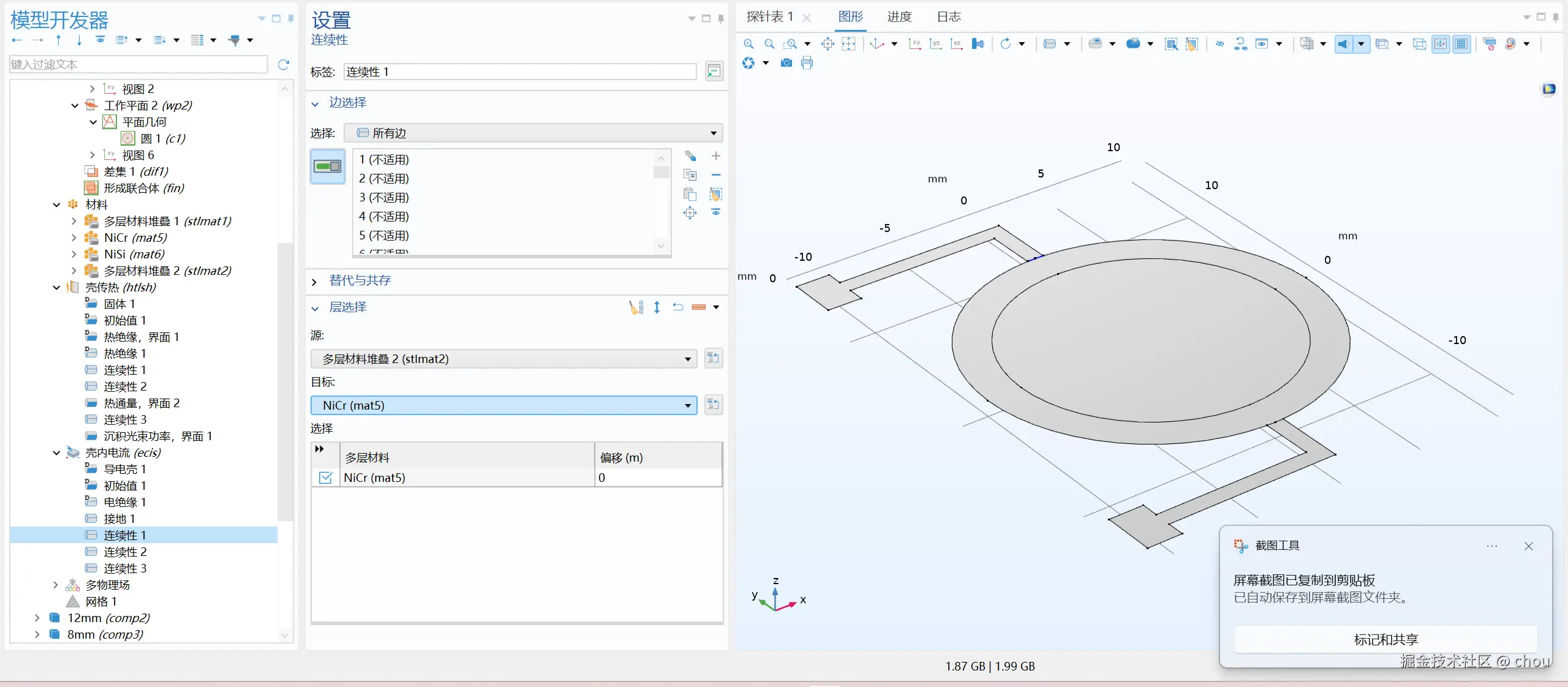Click the select box tool icon
The width and height of the screenshot is (1568, 687).
tap(1171, 43)
